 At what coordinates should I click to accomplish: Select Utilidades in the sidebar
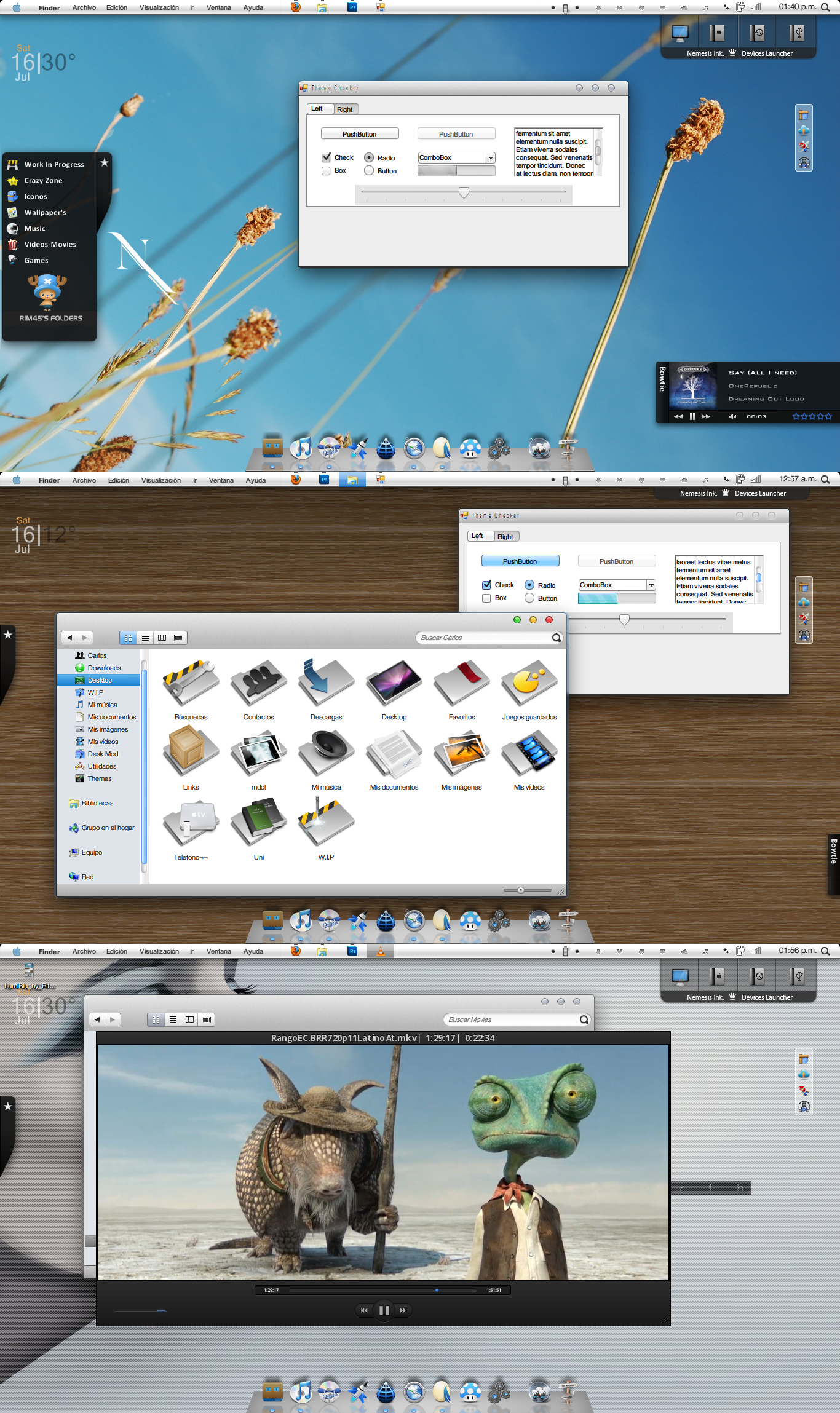coord(96,766)
